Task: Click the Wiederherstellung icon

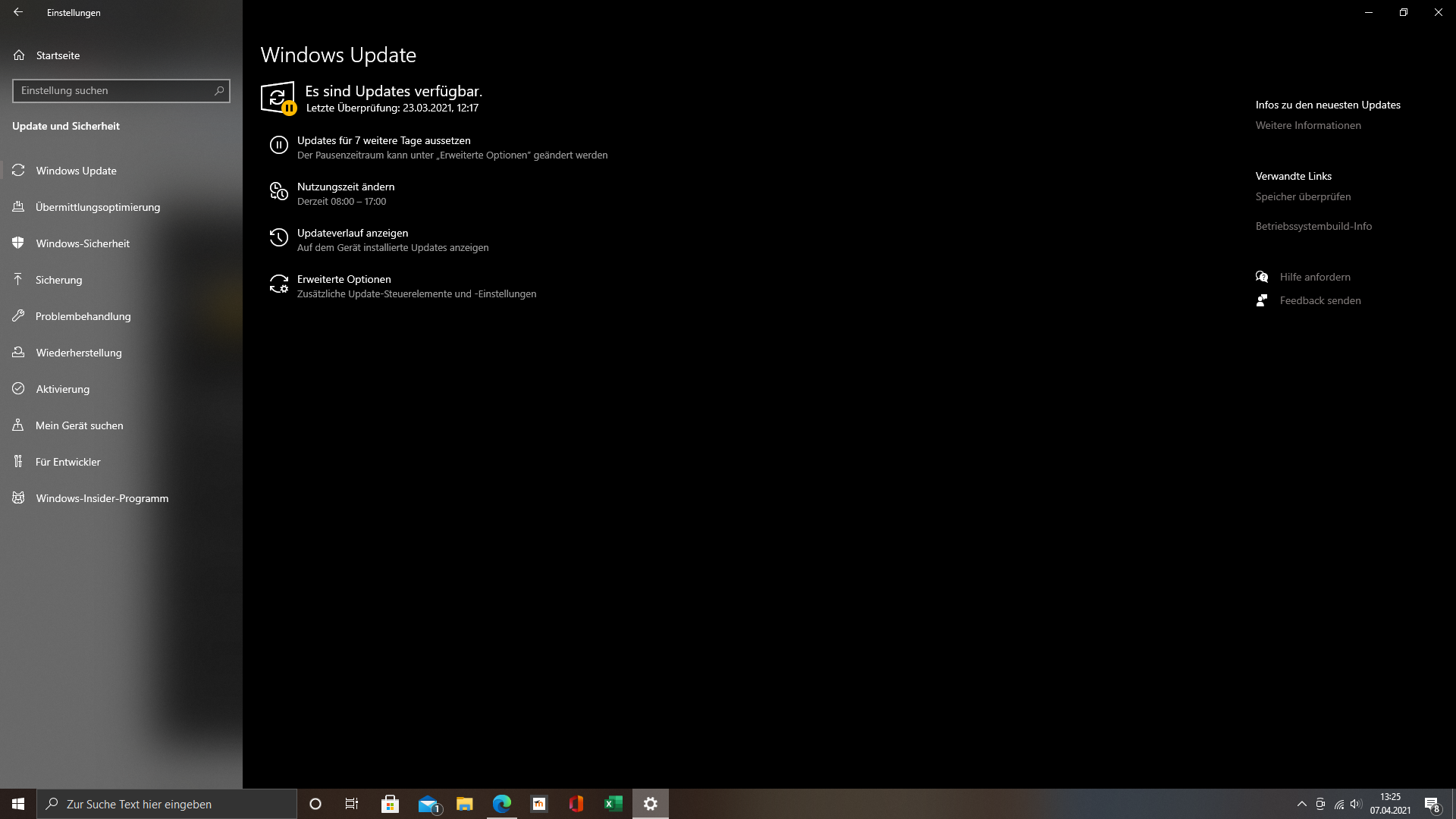Action: [18, 352]
